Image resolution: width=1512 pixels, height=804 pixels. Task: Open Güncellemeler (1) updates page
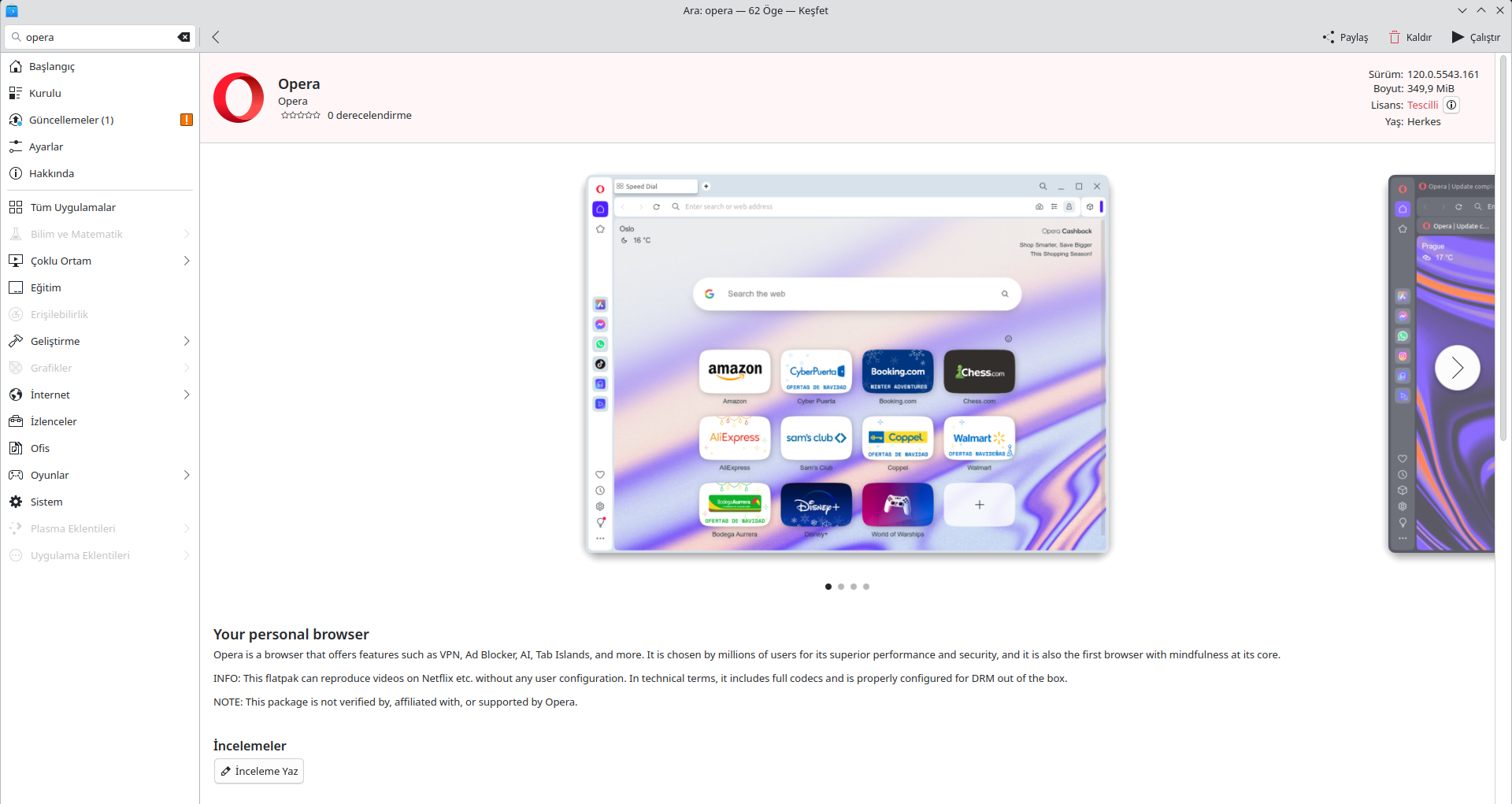pyautogui.click(x=100, y=120)
